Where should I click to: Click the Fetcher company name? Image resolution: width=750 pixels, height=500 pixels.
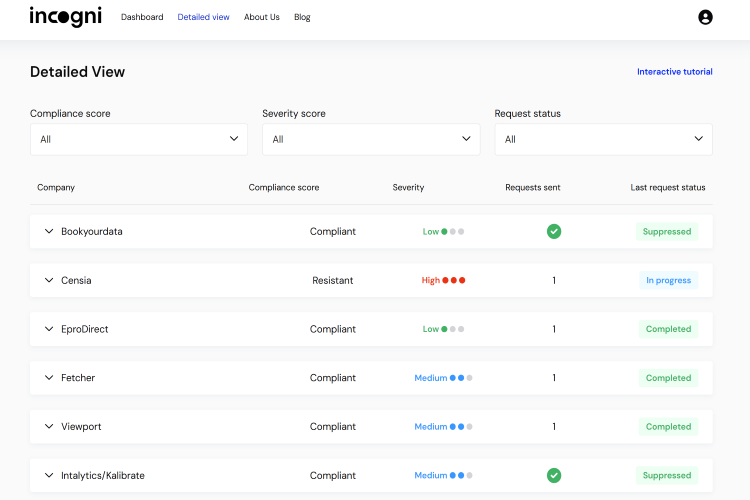78,378
